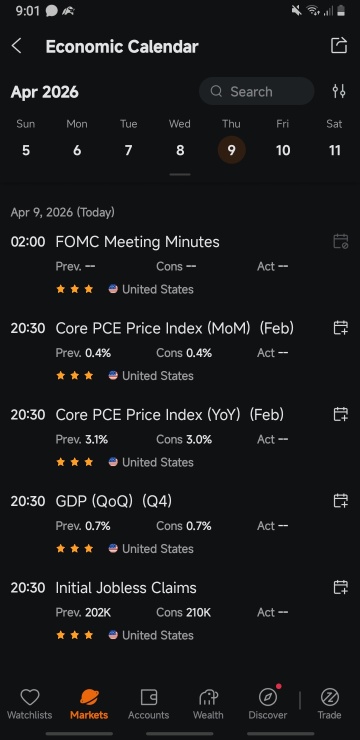Tap the back arrow icon
360x740 pixels.
point(17,46)
